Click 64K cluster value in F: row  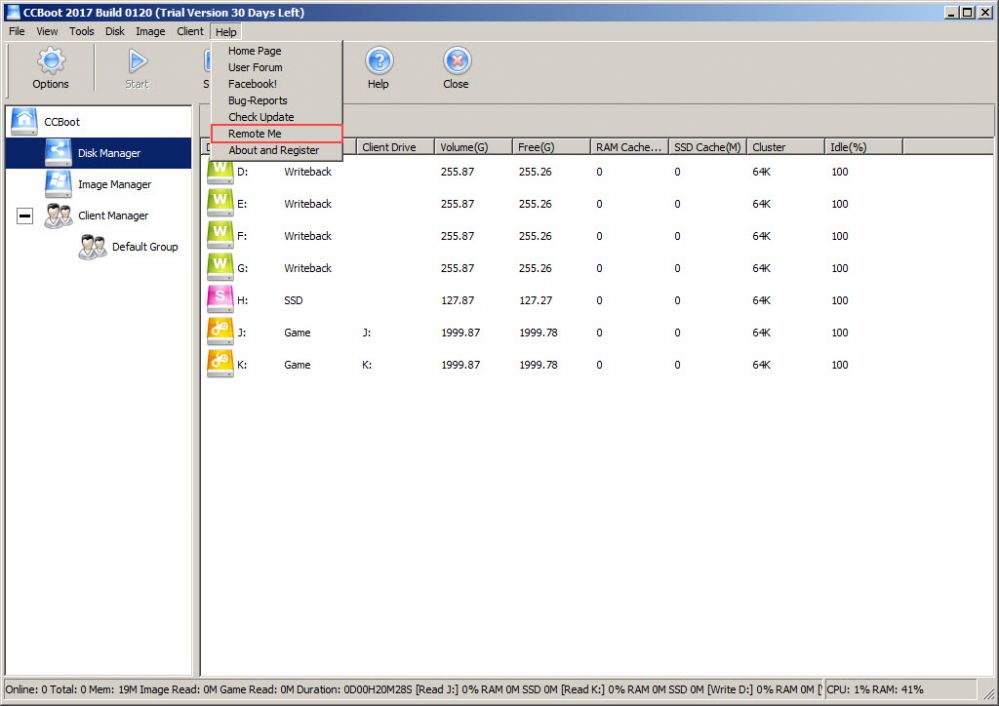(761, 236)
